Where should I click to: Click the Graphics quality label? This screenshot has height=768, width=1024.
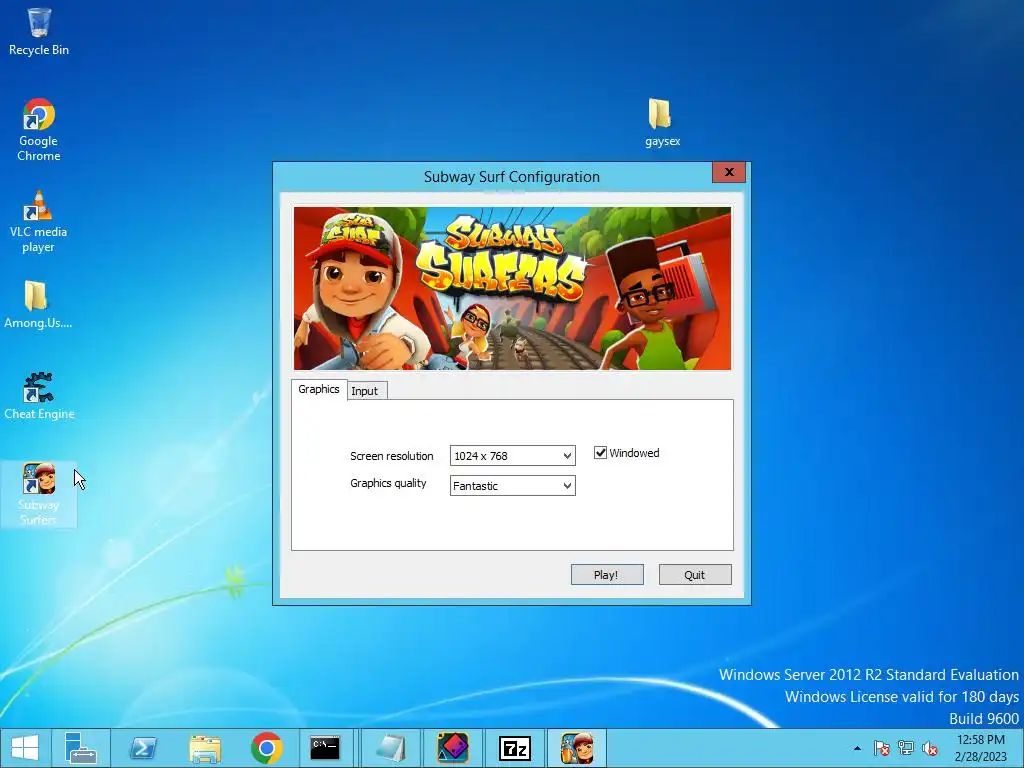388,483
